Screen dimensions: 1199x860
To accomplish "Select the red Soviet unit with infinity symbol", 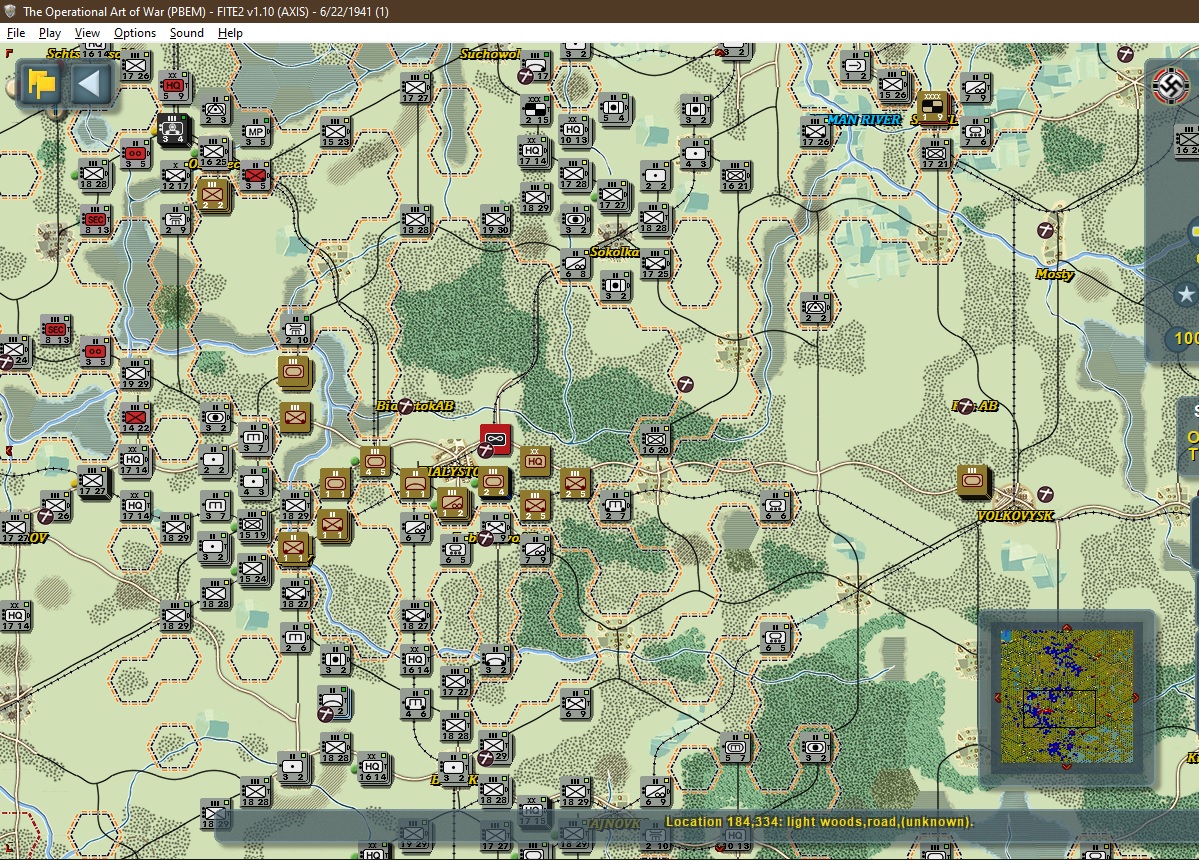I will pos(496,440).
